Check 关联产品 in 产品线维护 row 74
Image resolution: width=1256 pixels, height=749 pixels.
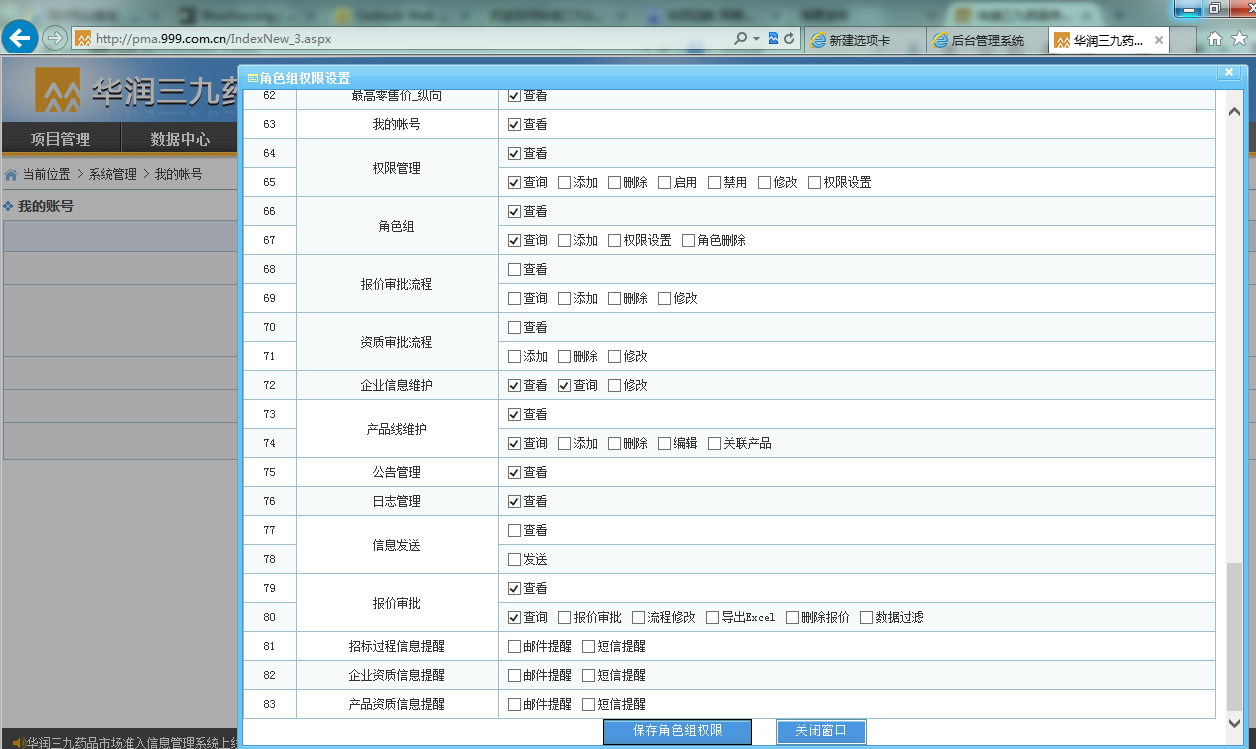[714, 443]
